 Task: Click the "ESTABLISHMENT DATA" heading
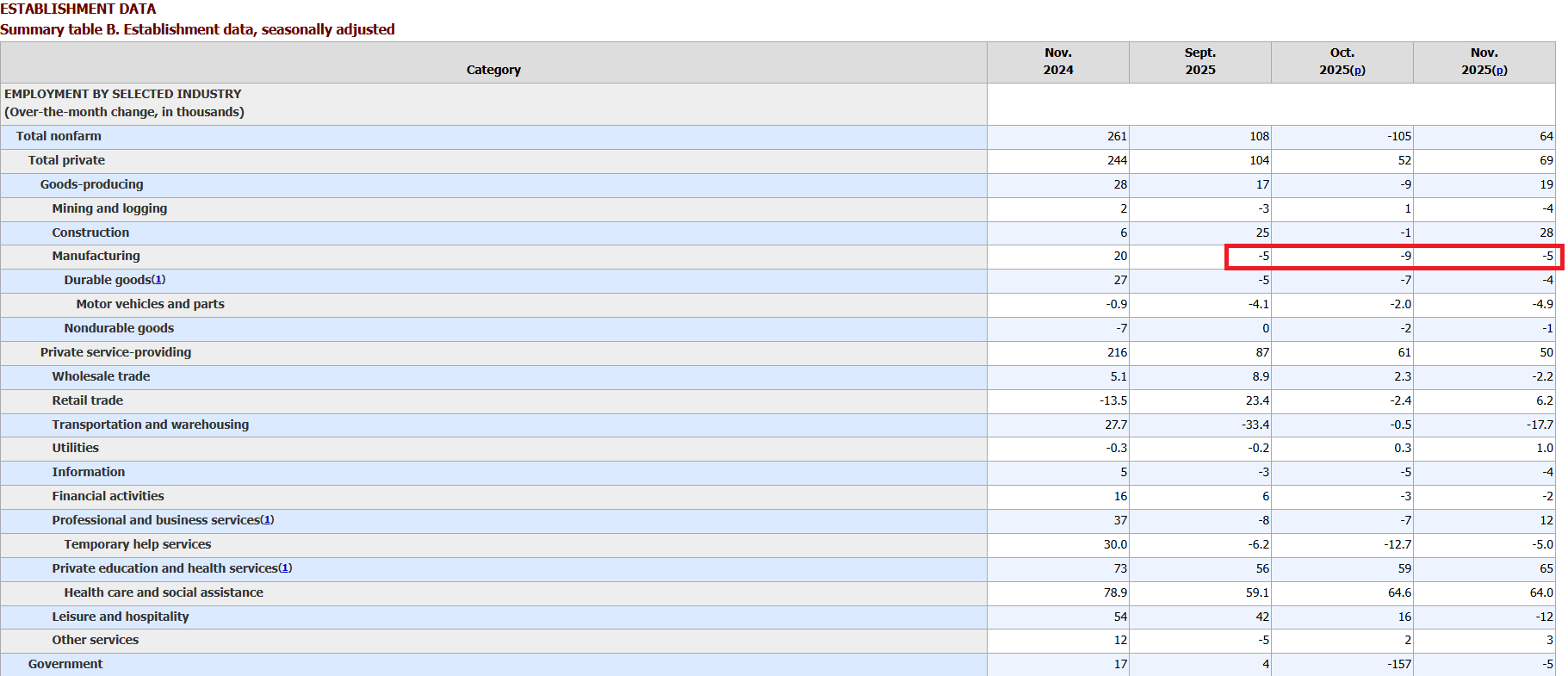78,9
